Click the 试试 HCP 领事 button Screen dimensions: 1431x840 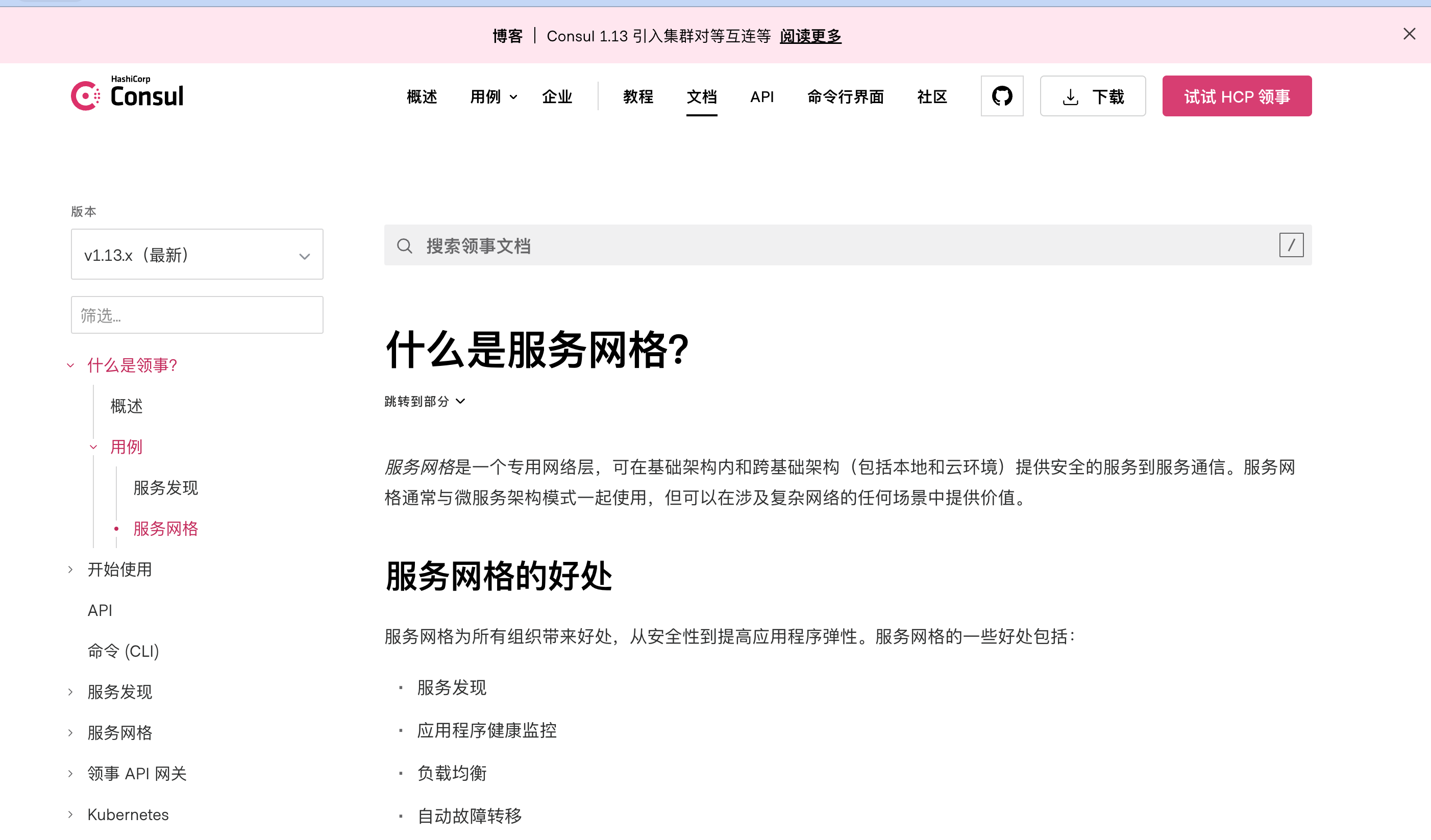click(1236, 96)
